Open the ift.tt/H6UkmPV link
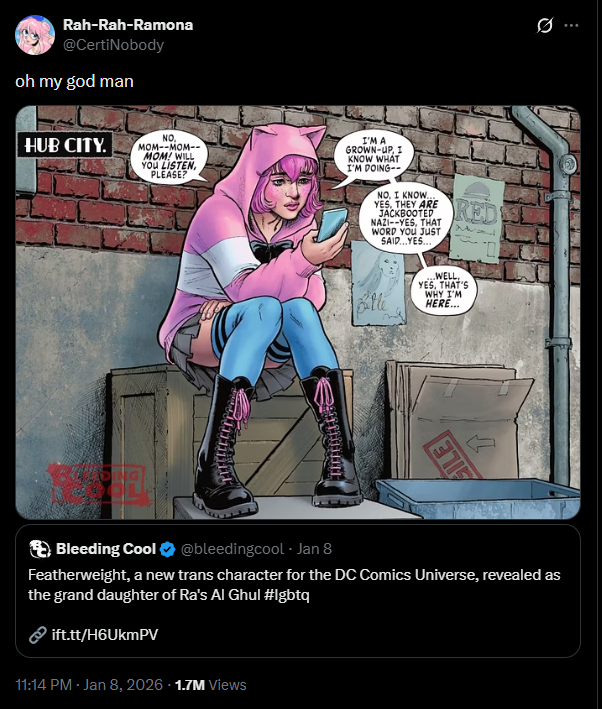 point(105,634)
